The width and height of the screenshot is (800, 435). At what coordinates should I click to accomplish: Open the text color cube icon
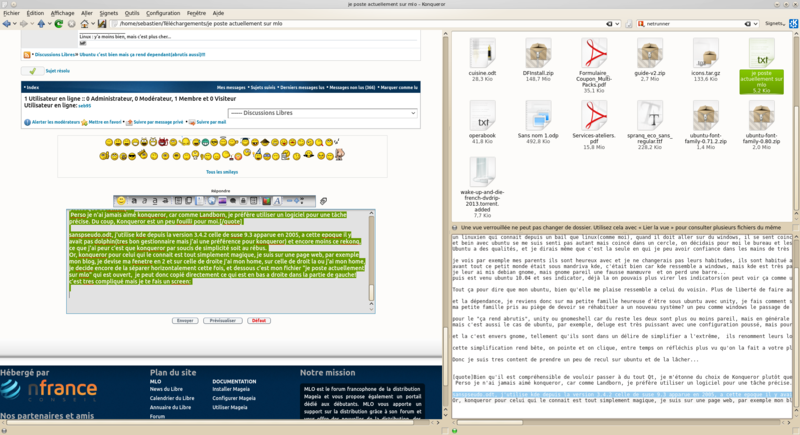[266, 201]
